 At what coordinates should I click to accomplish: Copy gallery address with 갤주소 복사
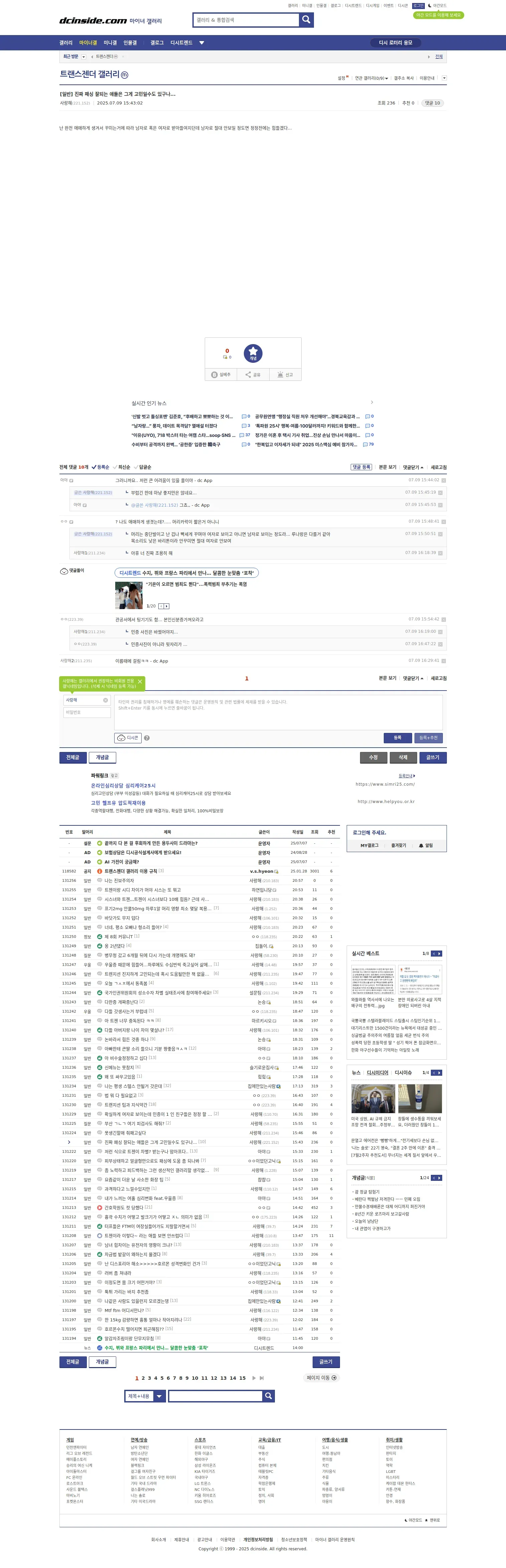click(404, 78)
